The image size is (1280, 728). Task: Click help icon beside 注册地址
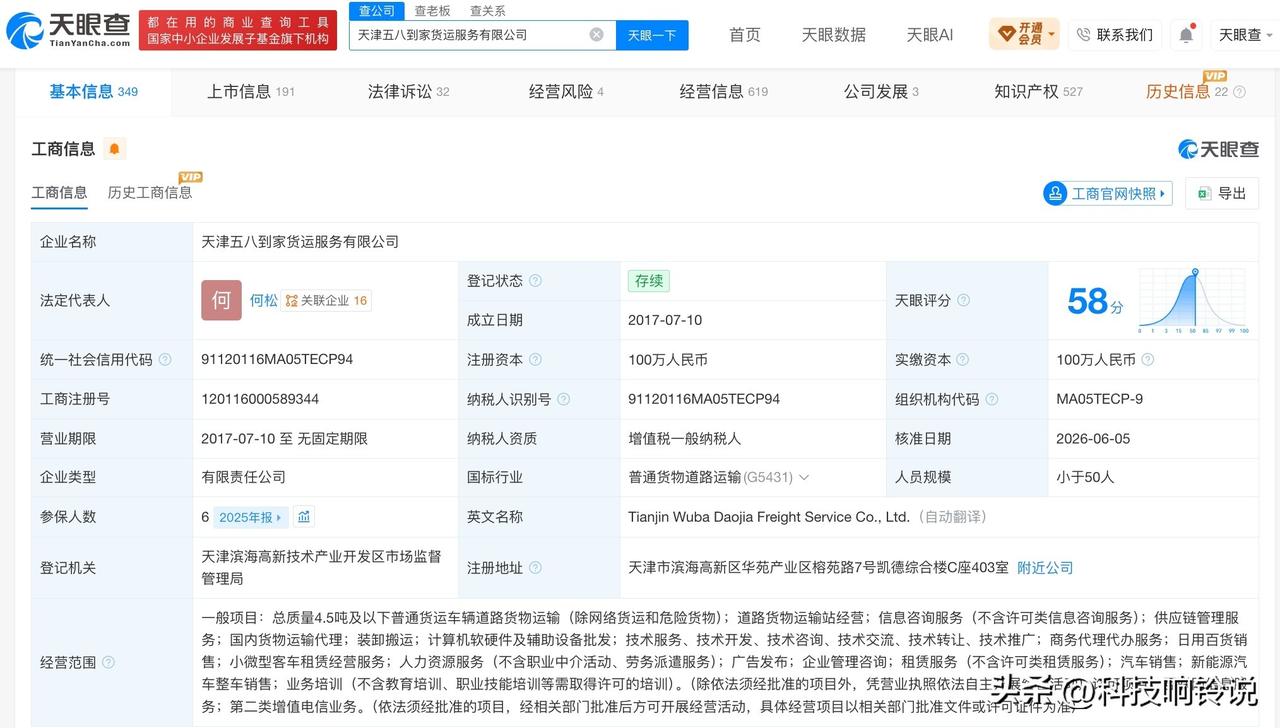(535, 568)
